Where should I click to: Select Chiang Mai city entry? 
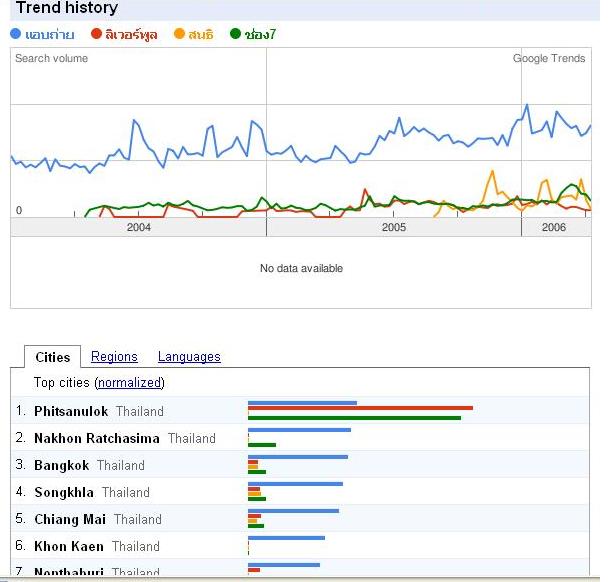(x=70, y=519)
